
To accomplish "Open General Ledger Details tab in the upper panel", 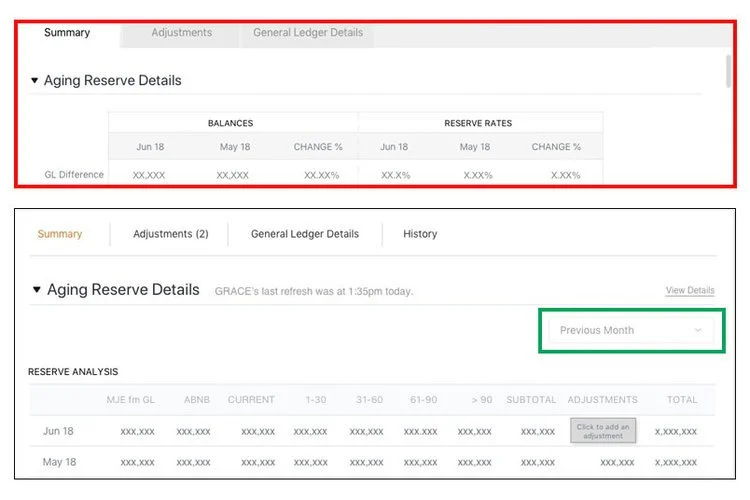I will [x=308, y=33].
